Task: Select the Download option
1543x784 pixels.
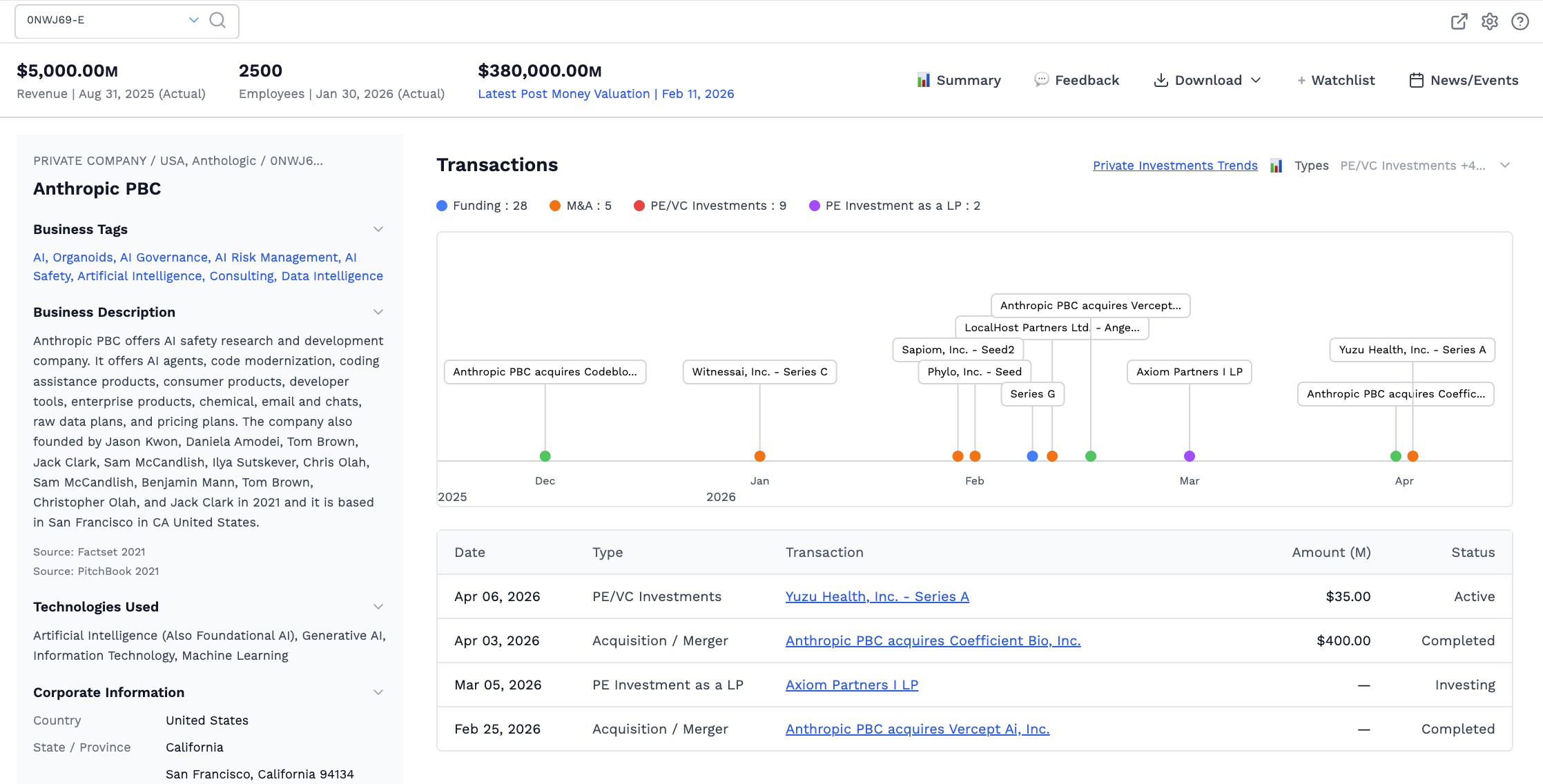Action: pos(1207,80)
